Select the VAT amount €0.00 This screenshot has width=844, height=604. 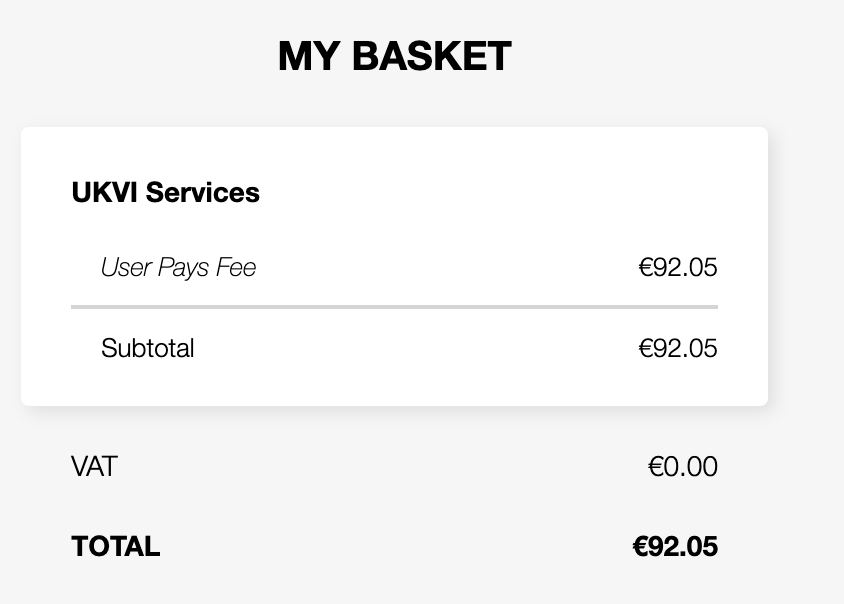click(x=683, y=467)
